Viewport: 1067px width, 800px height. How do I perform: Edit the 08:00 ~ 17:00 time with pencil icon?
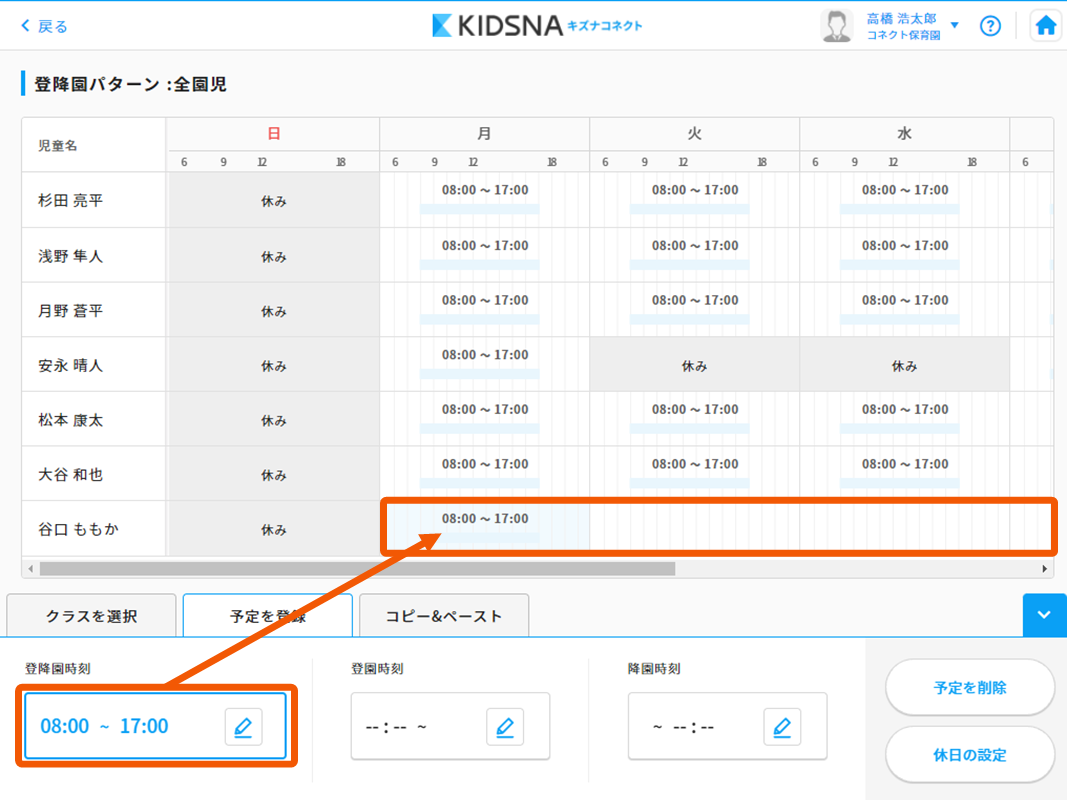click(x=243, y=727)
